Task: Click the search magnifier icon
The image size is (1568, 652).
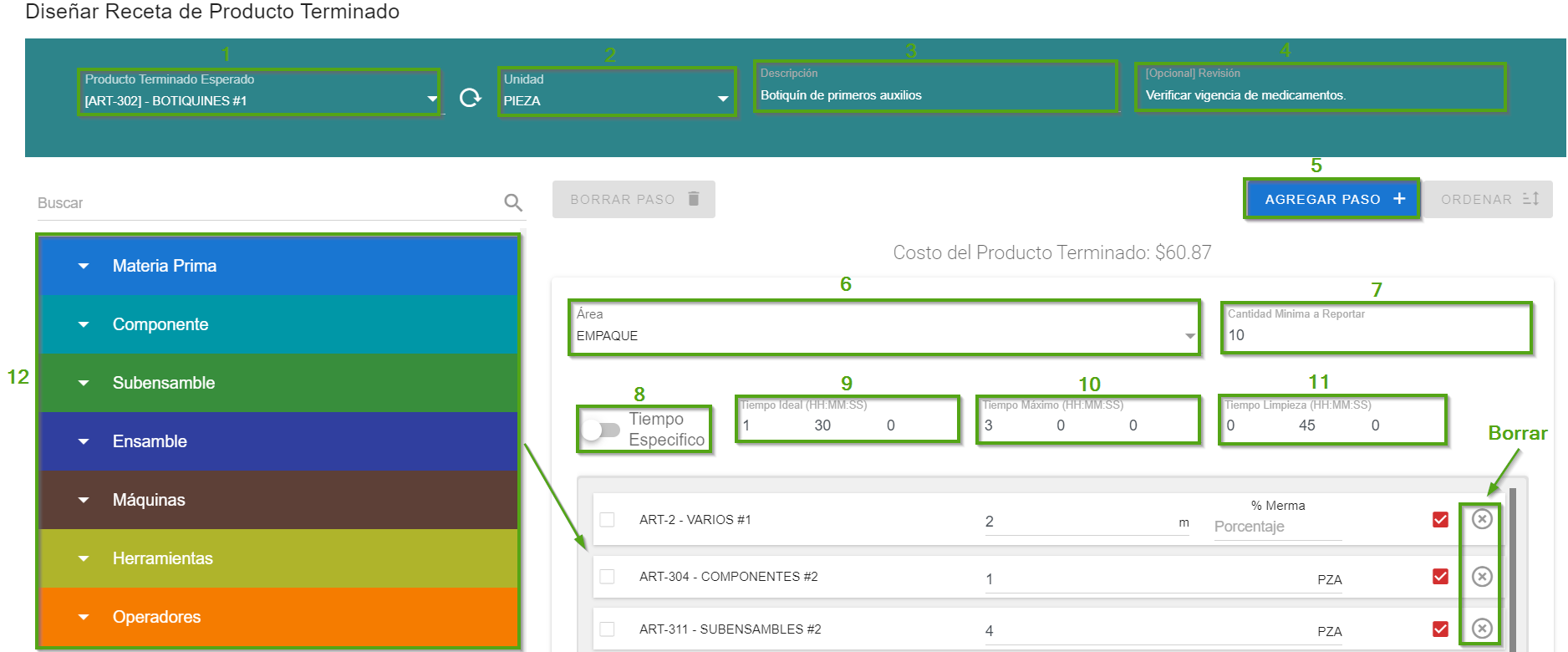Action: (513, 202)
